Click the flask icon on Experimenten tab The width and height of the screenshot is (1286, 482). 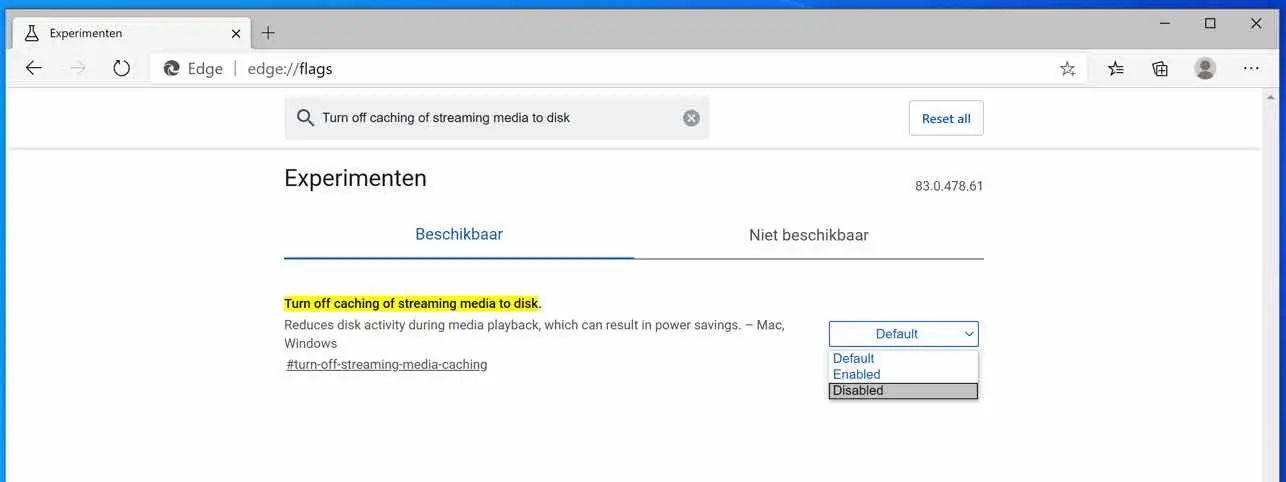tap(31, 33)
